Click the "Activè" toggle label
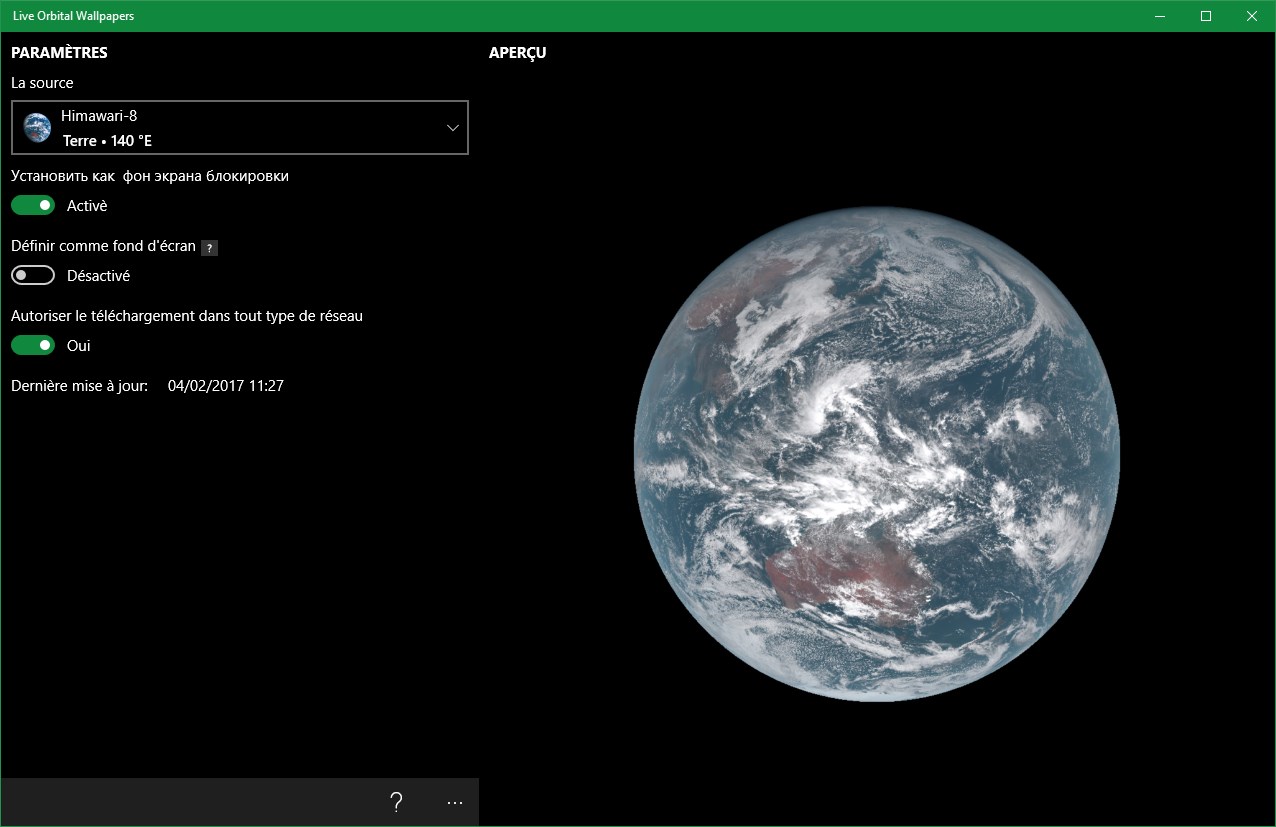 point(86,205)
